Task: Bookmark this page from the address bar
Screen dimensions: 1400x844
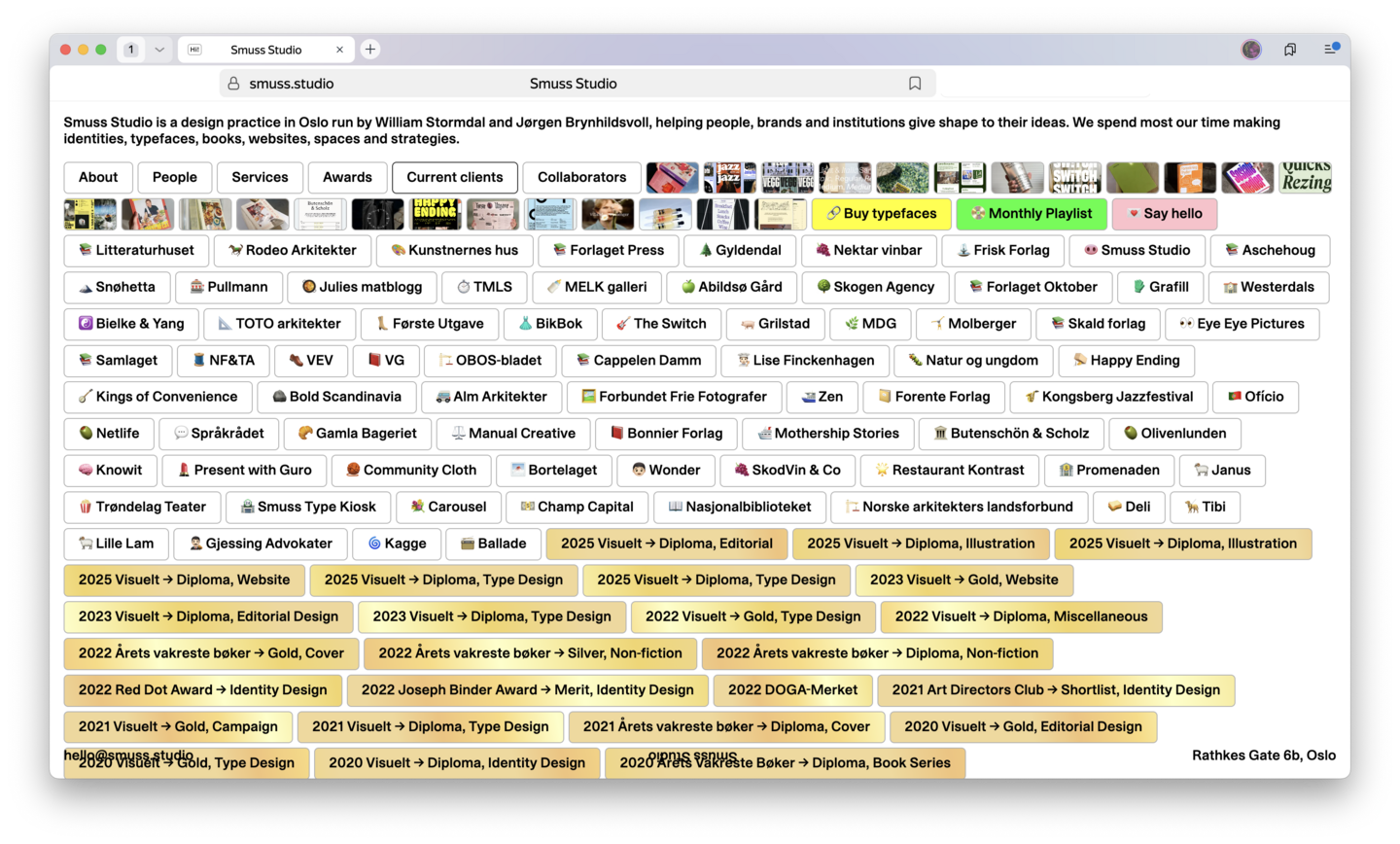Action: (915, 84)
